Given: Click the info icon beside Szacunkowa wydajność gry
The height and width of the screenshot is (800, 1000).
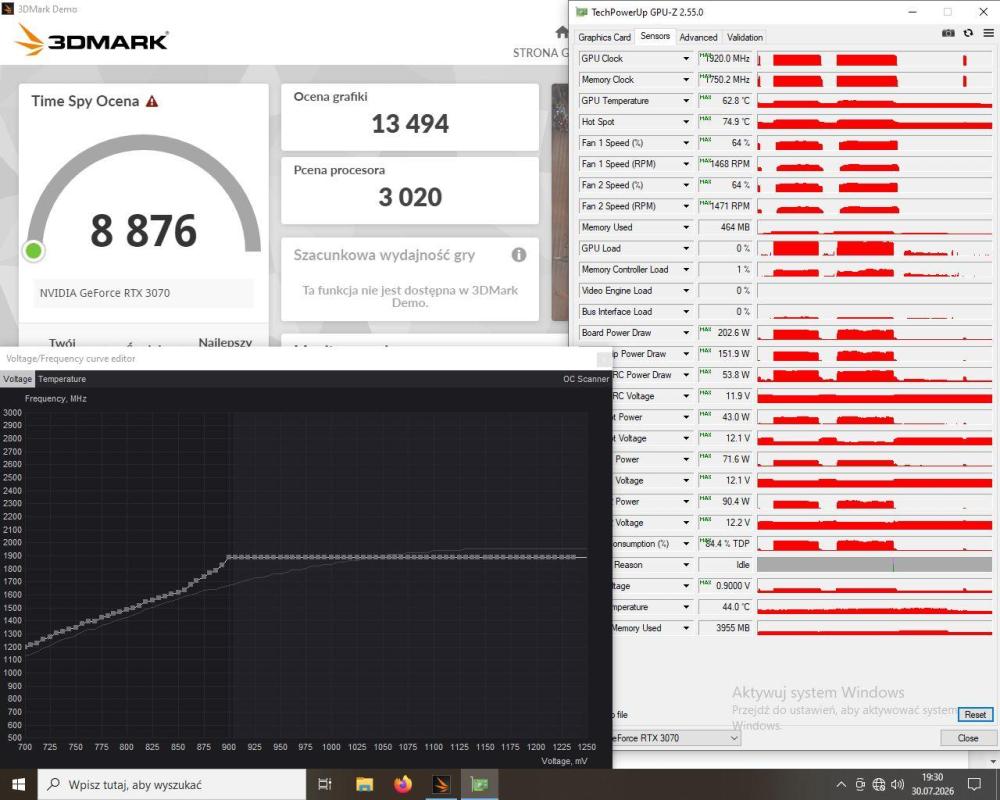Looking at the screenshot, I should pyautogui.click(x=519, y=255).
